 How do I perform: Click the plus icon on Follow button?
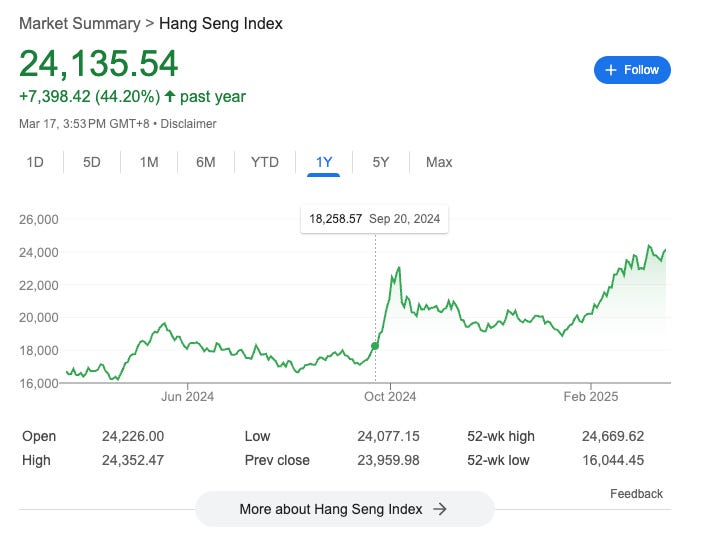pos(610,70)
